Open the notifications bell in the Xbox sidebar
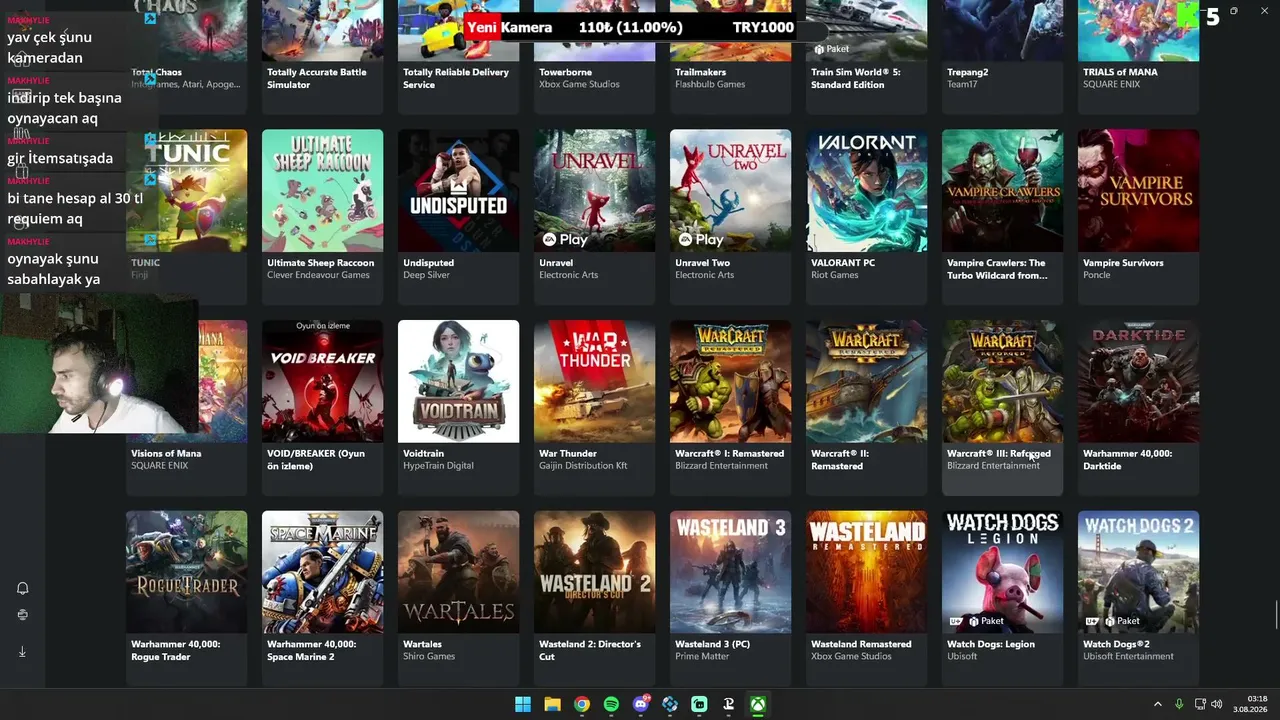1280x720 pixels. [x=22, y=588]
